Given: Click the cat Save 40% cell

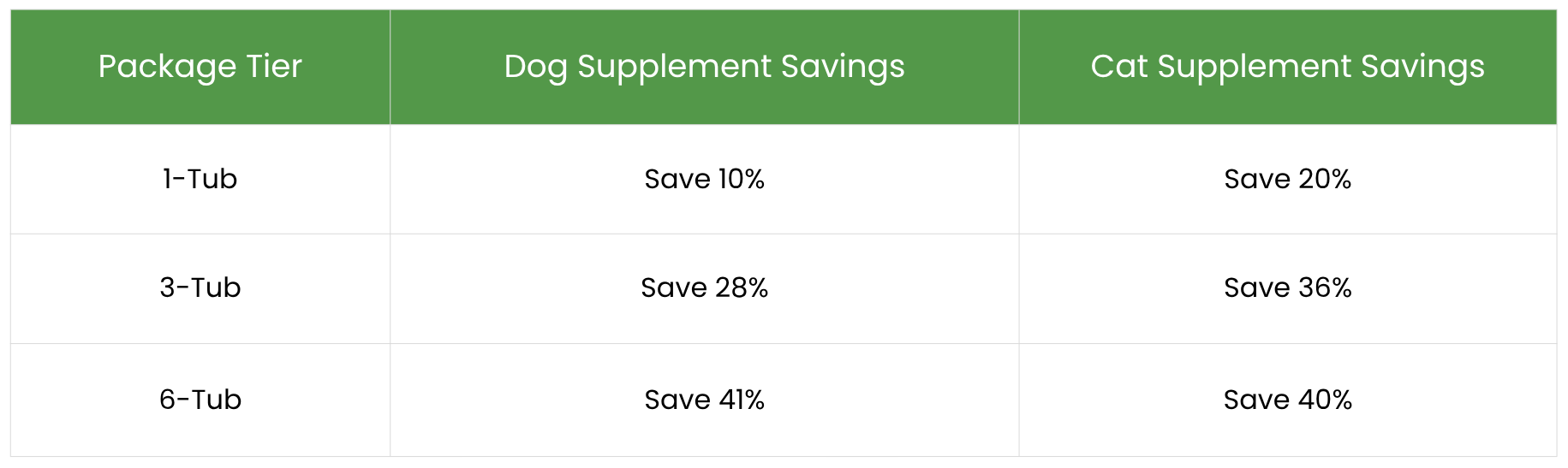Looking at the screenshot, I should (x=1287, y=400).
